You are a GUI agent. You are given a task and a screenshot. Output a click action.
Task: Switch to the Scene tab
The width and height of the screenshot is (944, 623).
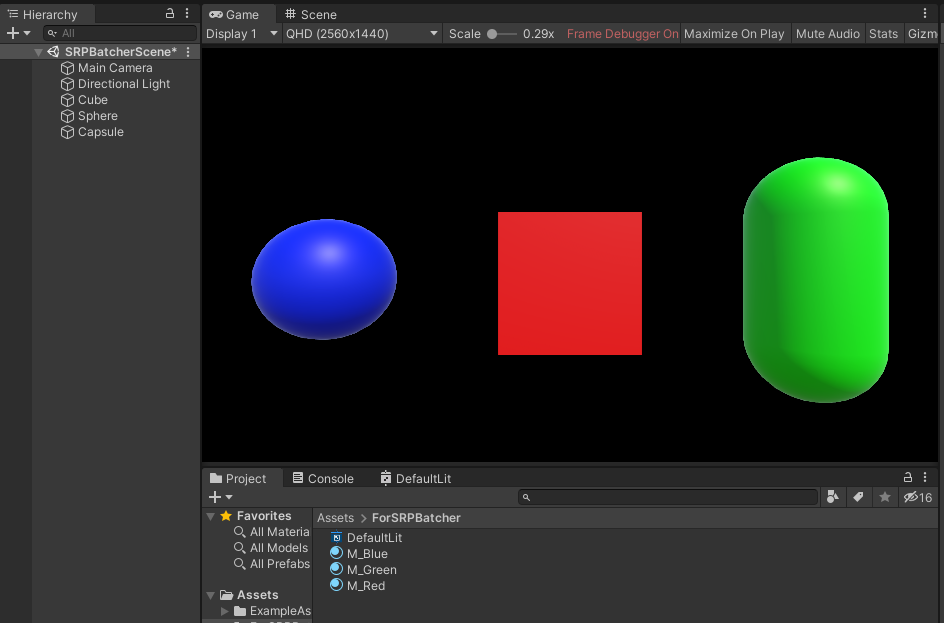[x=311, y=14]
